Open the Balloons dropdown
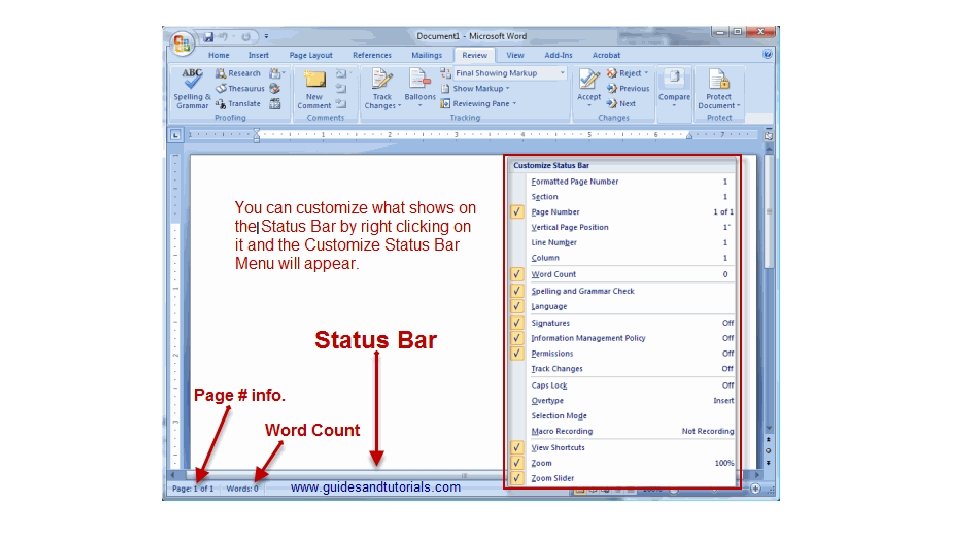The image size is (960, 540). pyautogui.click(x=420, y=89)
